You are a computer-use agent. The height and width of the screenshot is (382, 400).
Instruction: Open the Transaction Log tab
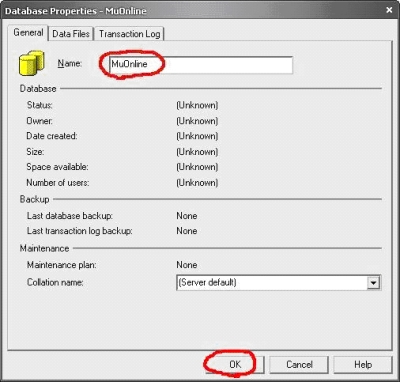(x=130, y=34)
